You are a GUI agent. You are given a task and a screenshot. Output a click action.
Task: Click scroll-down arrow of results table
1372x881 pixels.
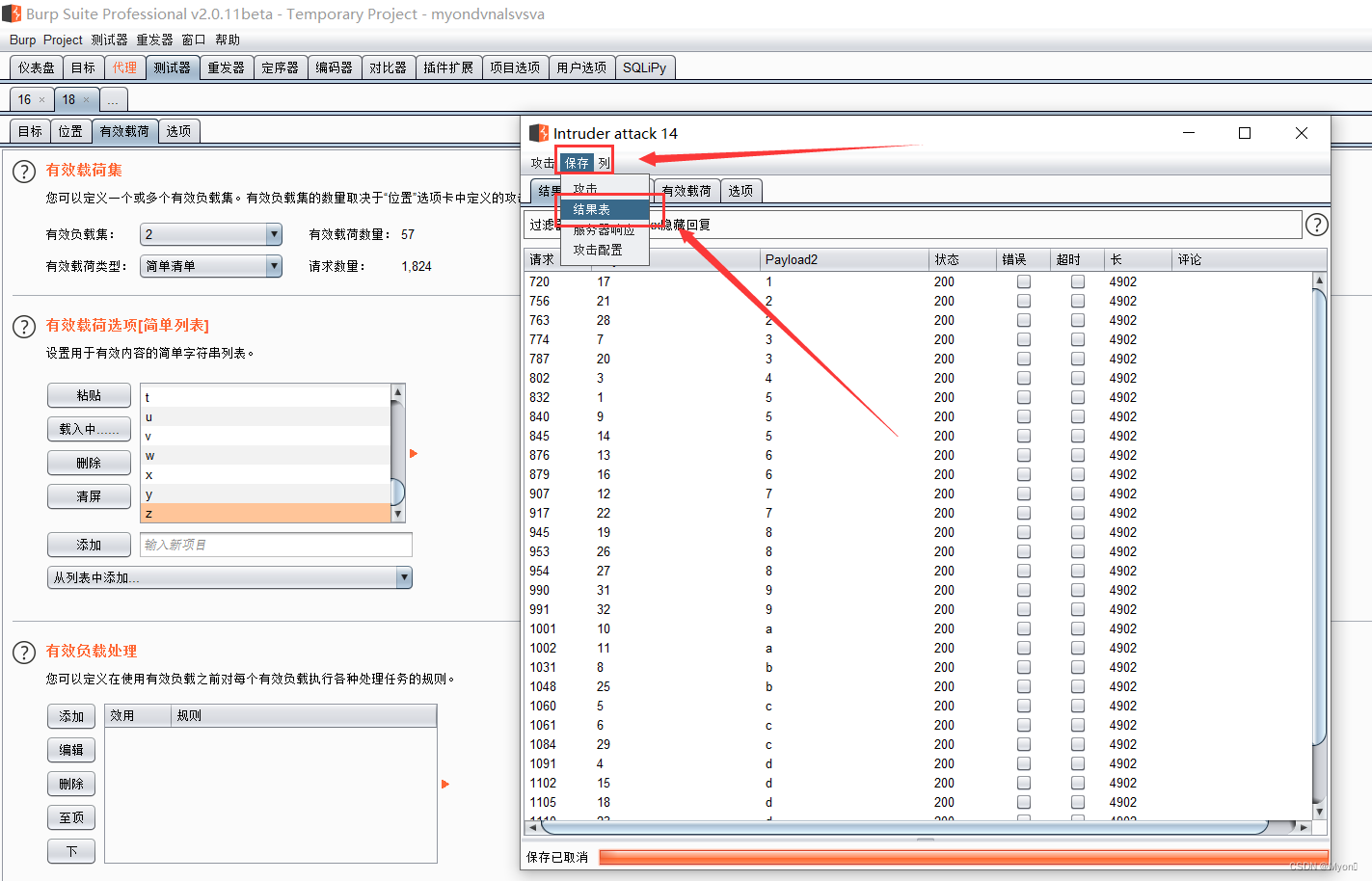point(1319,811)
